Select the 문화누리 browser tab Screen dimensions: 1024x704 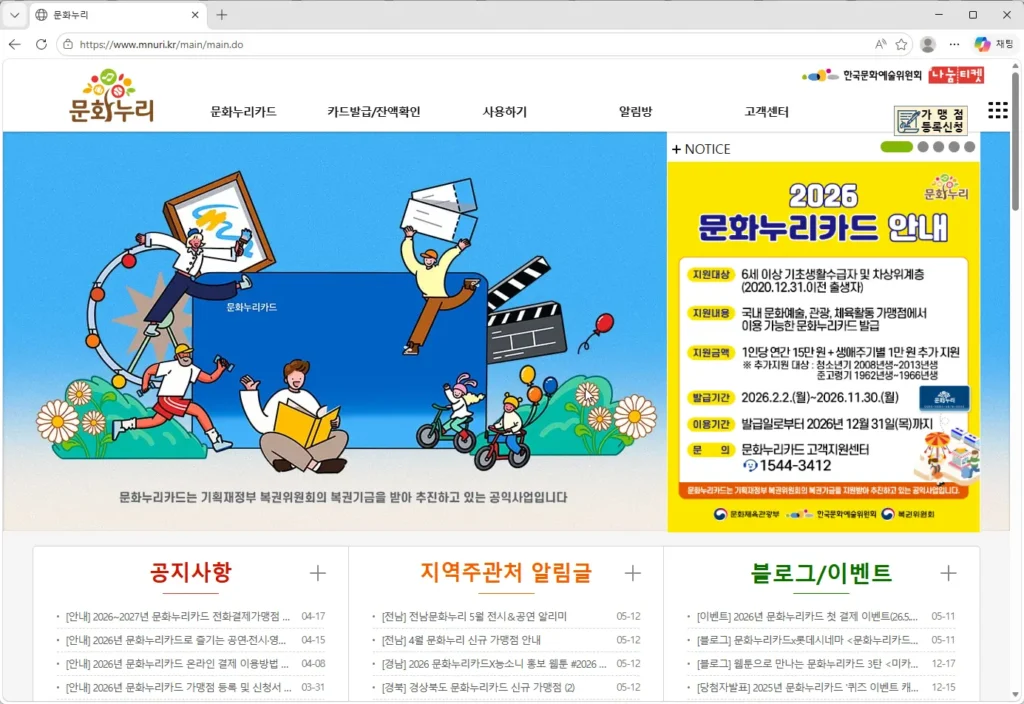[x=118, y=14]
